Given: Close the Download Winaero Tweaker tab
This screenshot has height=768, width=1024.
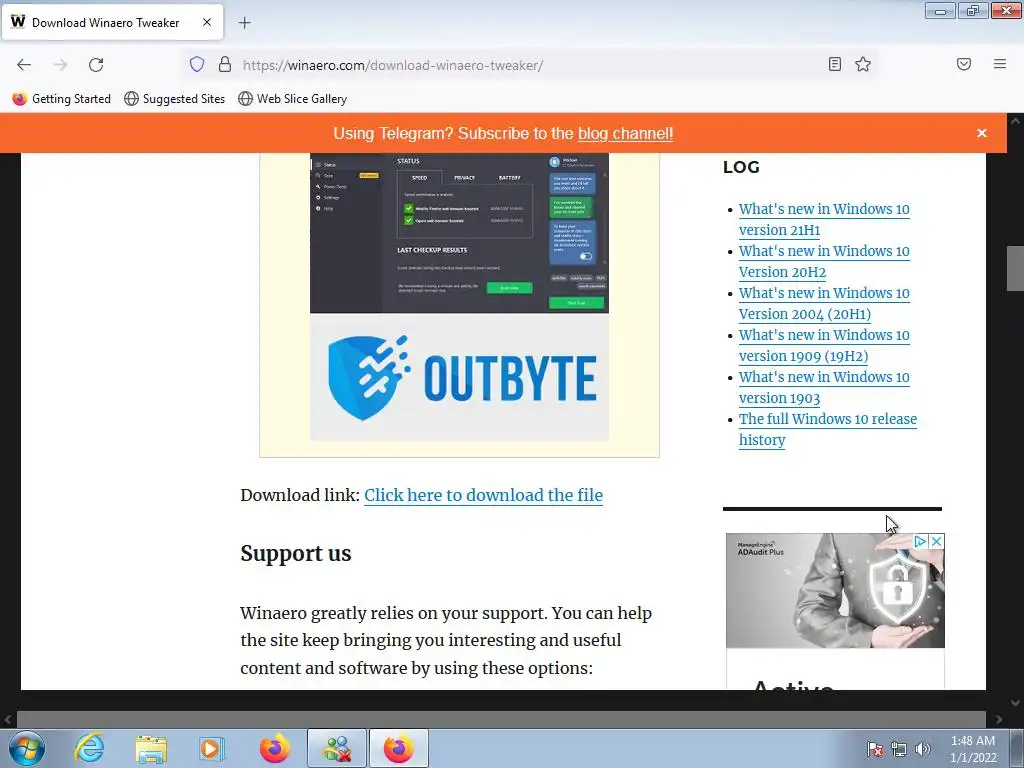Looking at the screenshot, I should click(206, 22).
